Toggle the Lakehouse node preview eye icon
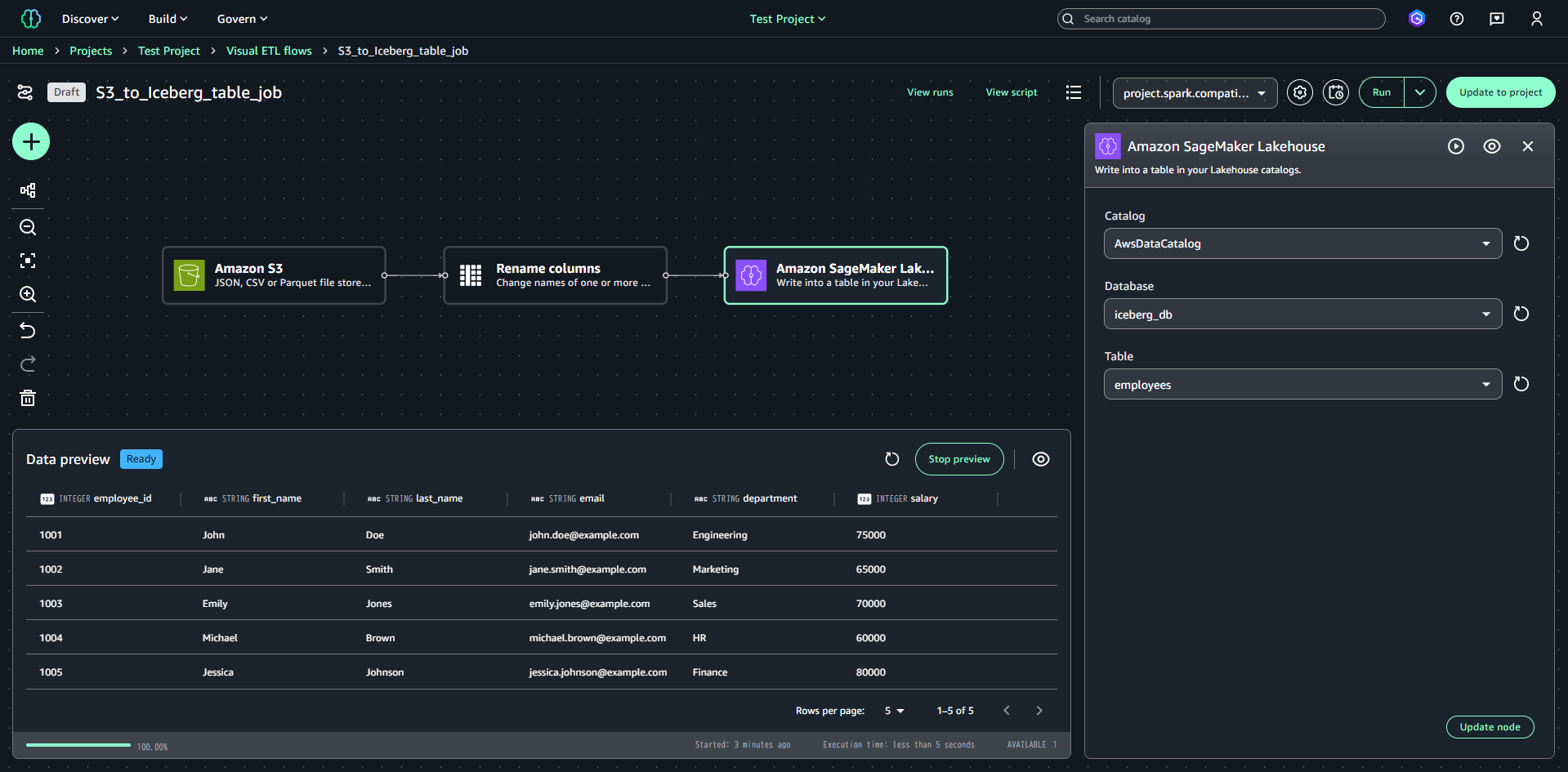 coord(1491,146)
